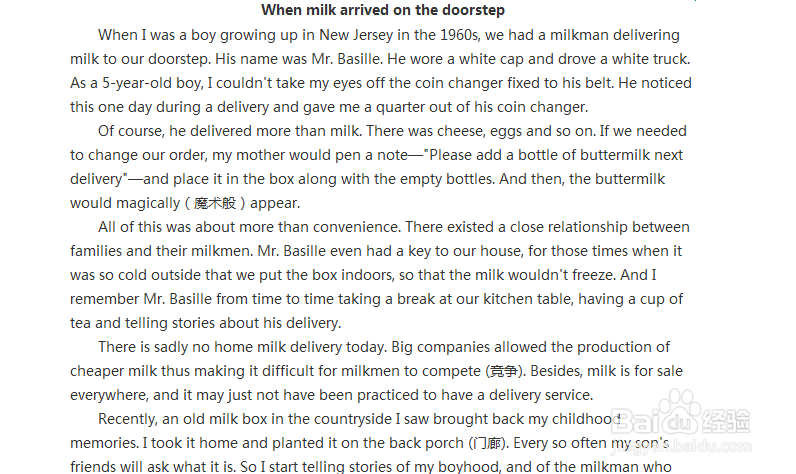Select the paragraph starting 'When I was a boy'
This screenshot has width=796, height=474.
click(381, 71)
